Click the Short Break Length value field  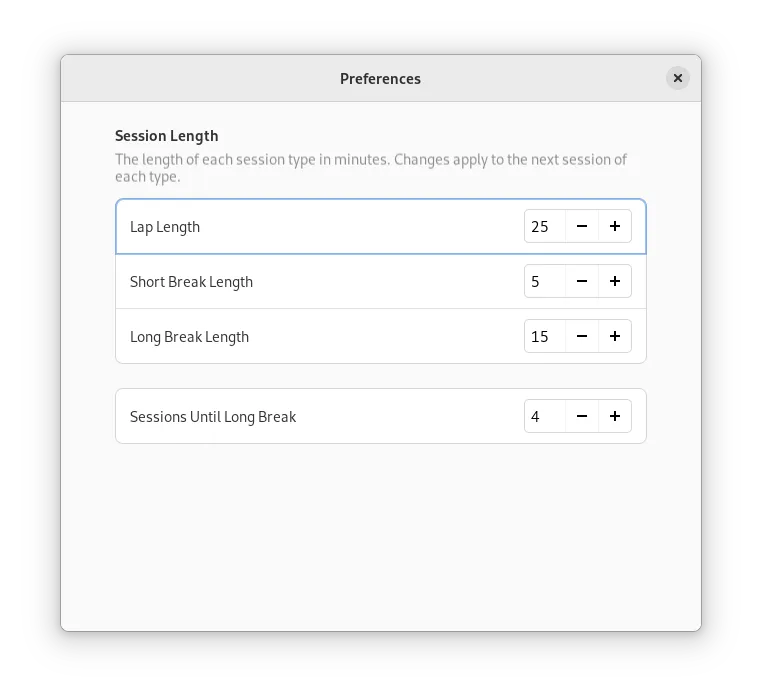(x=545, y=281)
